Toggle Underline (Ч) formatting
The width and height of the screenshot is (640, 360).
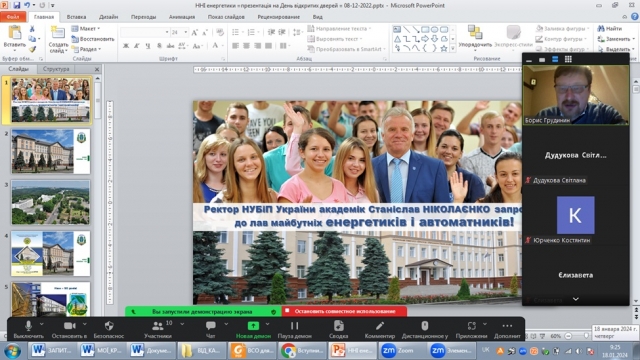pos(148,46)
